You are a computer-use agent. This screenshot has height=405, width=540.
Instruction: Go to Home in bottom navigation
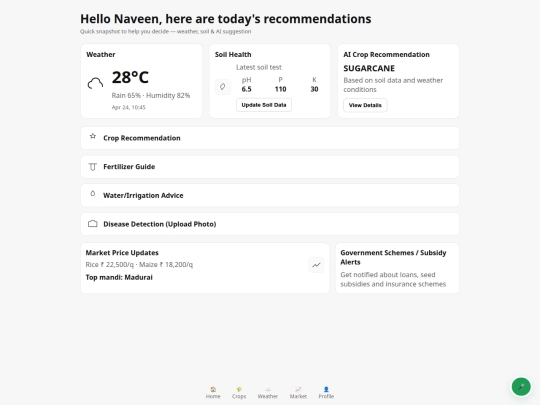213,393
